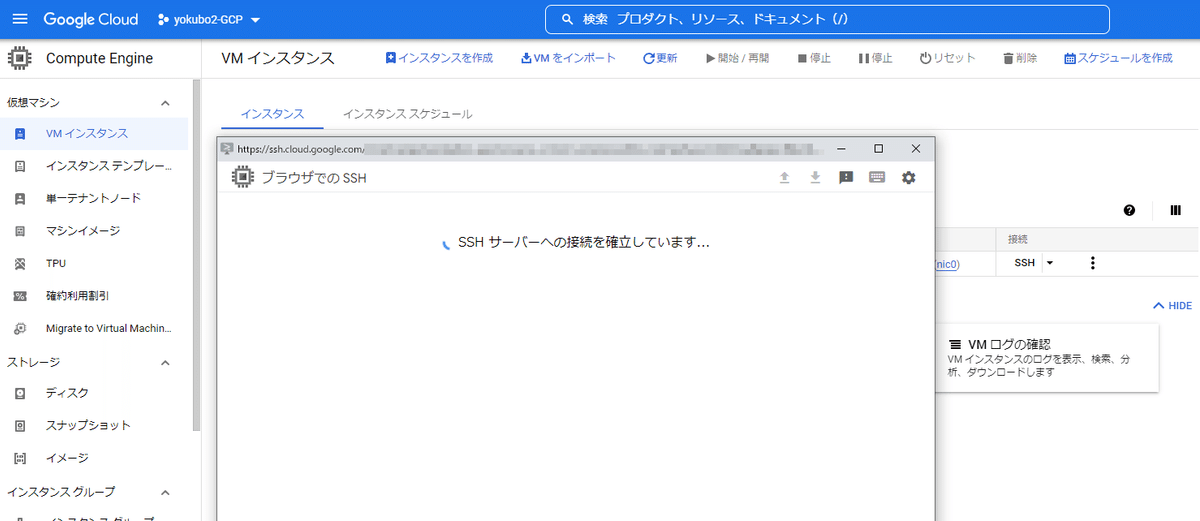Click the nic0 link
The width and height of the screenshot is (1200, 521).
947,264
